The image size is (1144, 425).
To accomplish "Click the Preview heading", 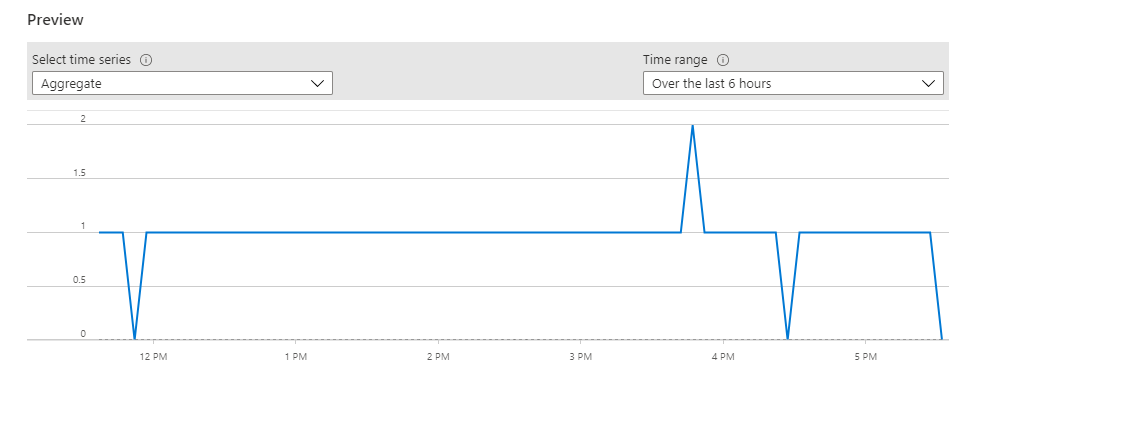I will (x=55, y=20).
